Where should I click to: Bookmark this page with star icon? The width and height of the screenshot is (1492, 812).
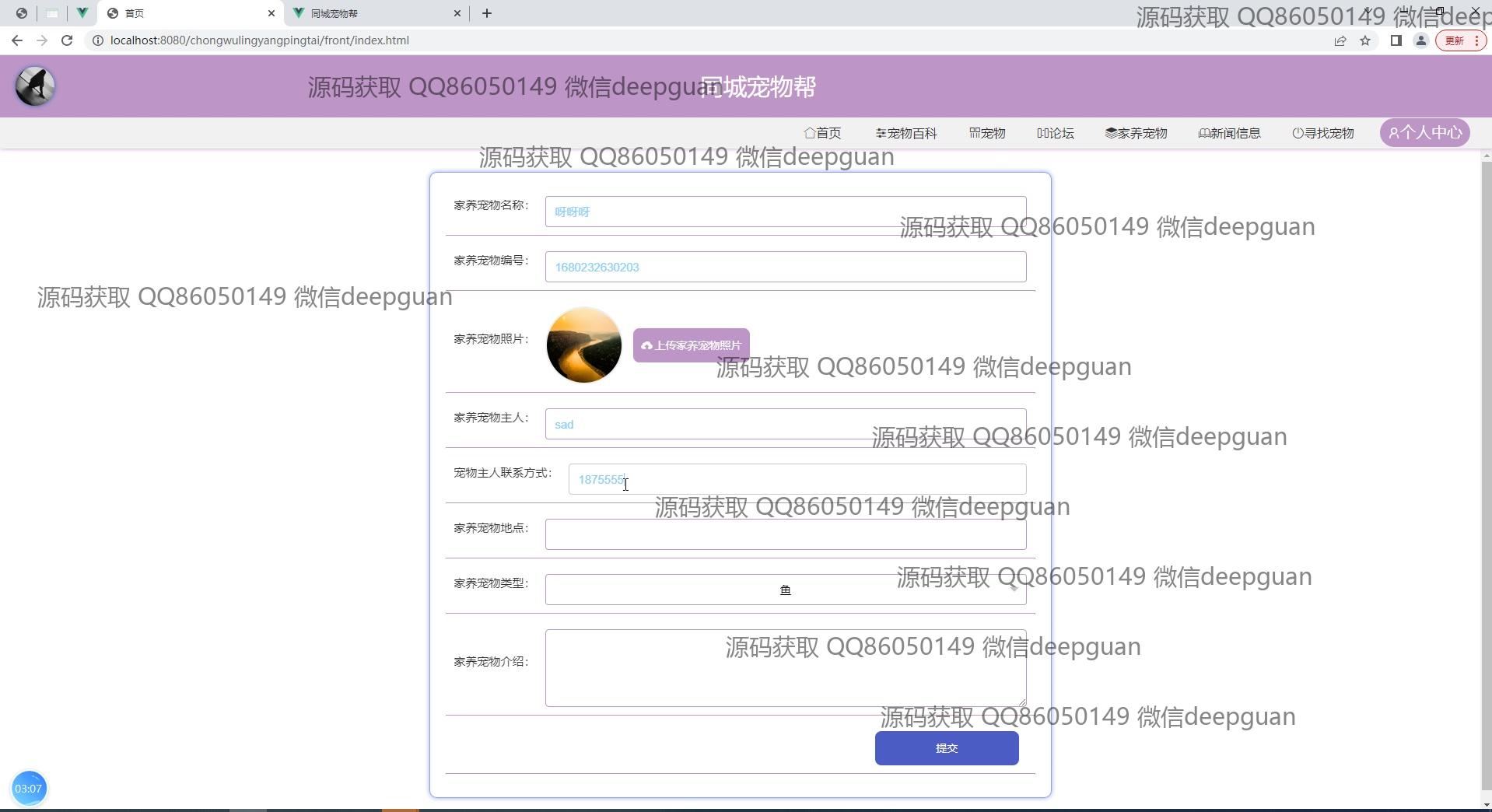point(1365,40)
